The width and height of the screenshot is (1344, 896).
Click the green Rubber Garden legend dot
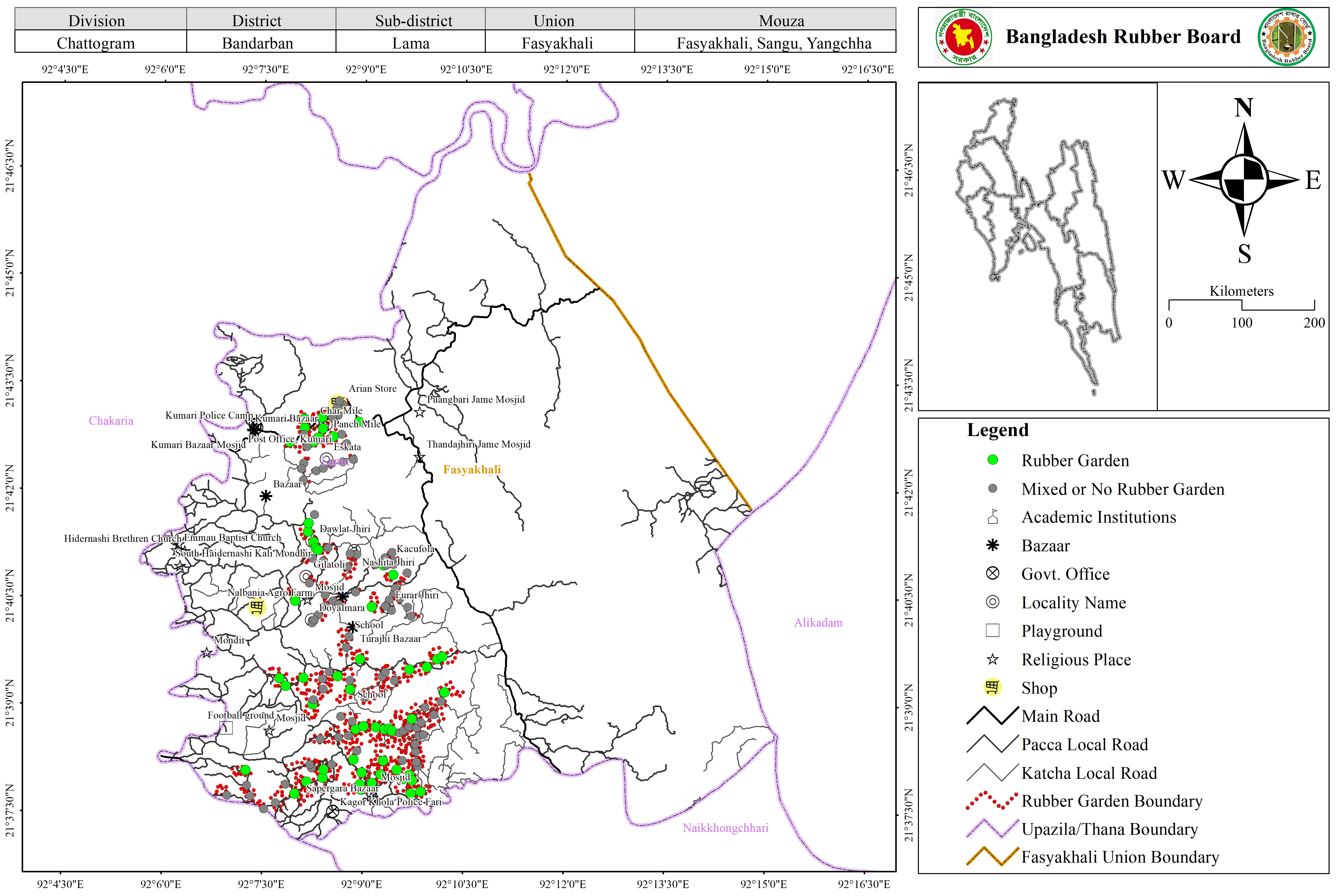pyautogui.click(x=993, y=460)
